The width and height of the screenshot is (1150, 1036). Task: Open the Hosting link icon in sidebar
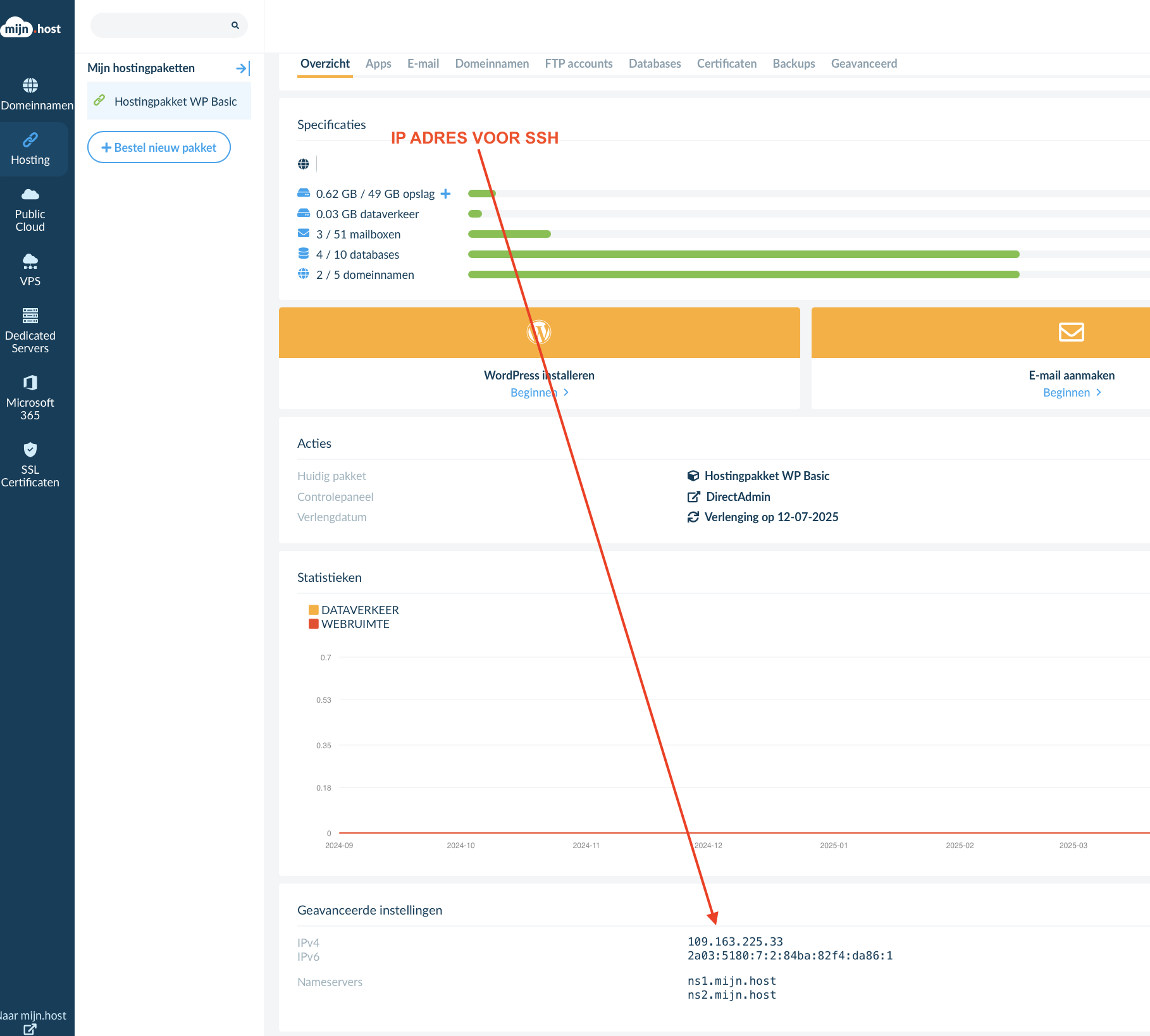(30, 140)
